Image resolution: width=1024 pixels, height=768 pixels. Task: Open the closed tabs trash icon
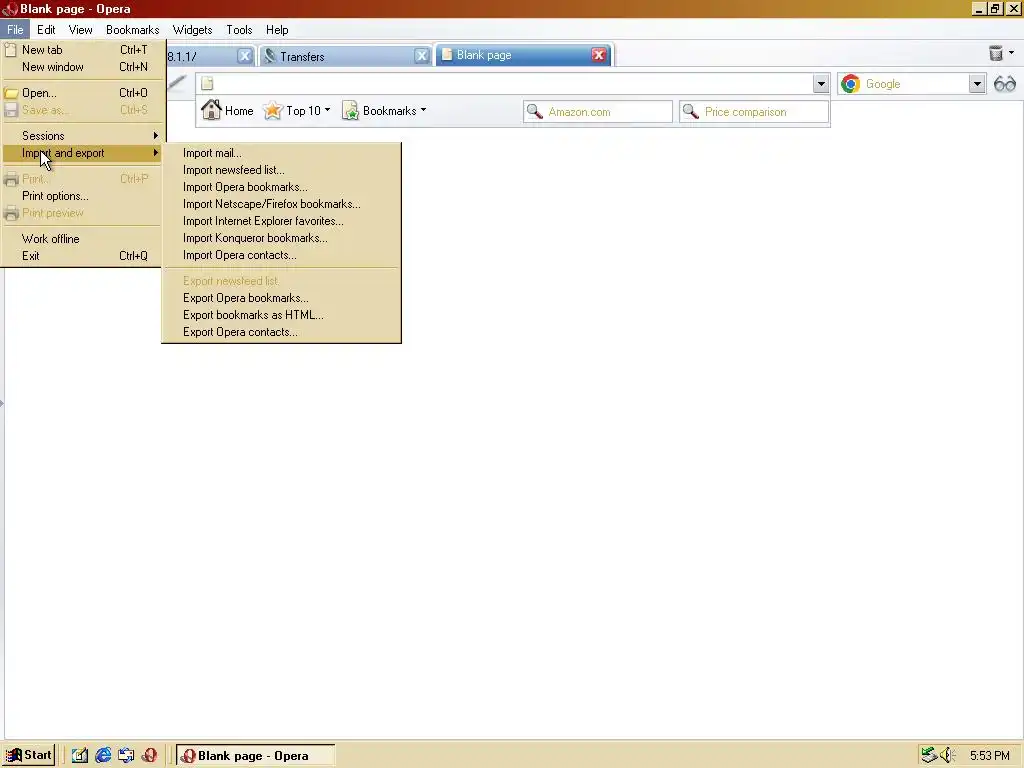995,54
